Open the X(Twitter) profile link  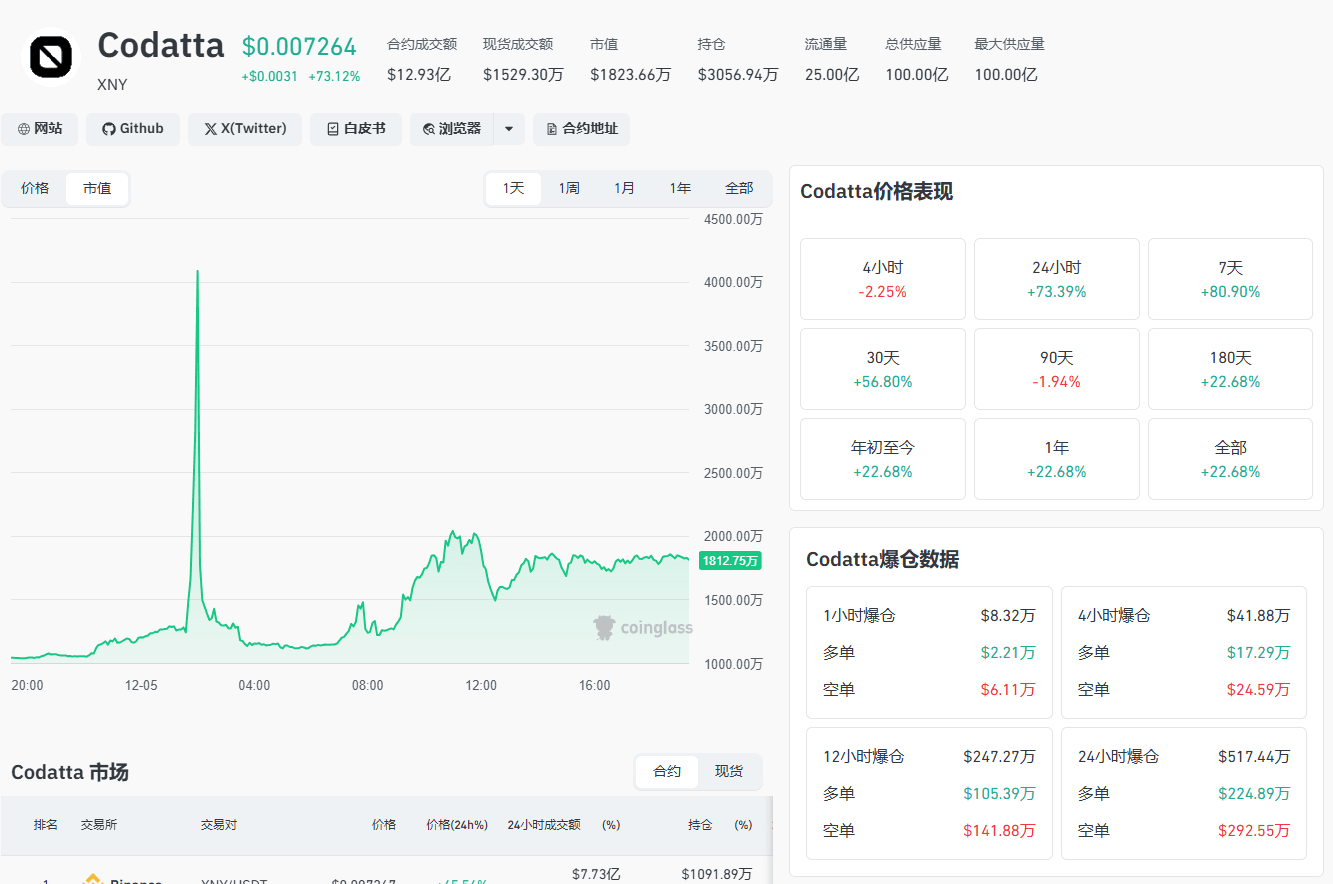tap(245, 129)
